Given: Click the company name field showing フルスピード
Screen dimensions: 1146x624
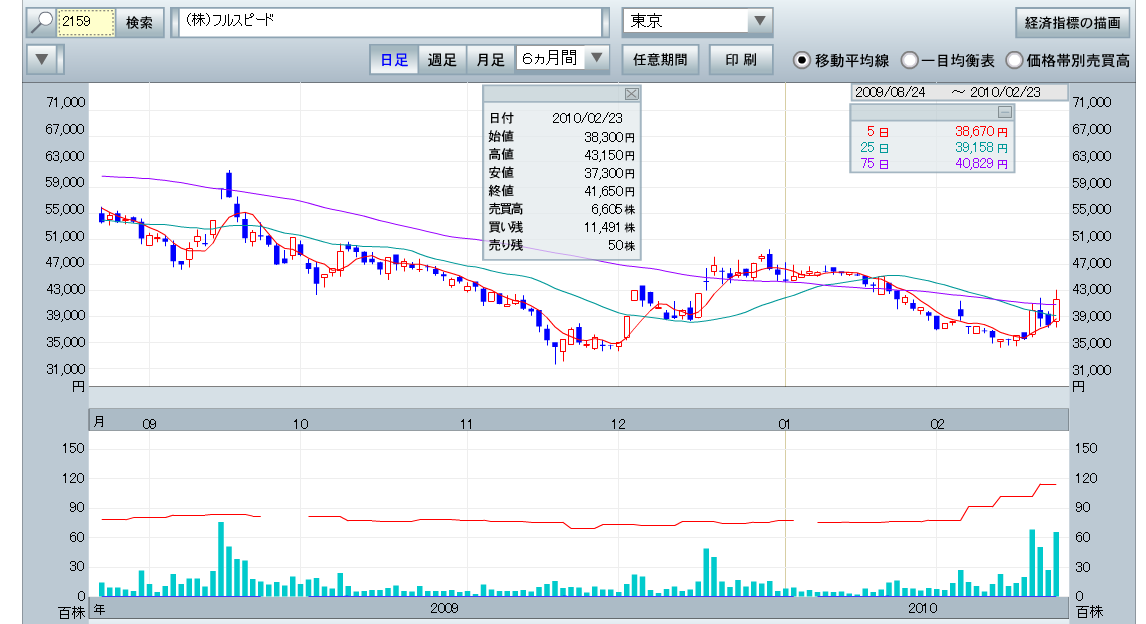Looking at the screenshot, I should pyautogui.click(x=388, y=22).
